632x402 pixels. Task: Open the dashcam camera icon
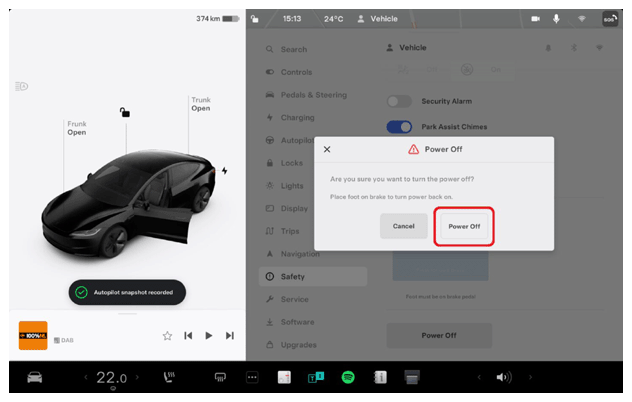(535, 19)
